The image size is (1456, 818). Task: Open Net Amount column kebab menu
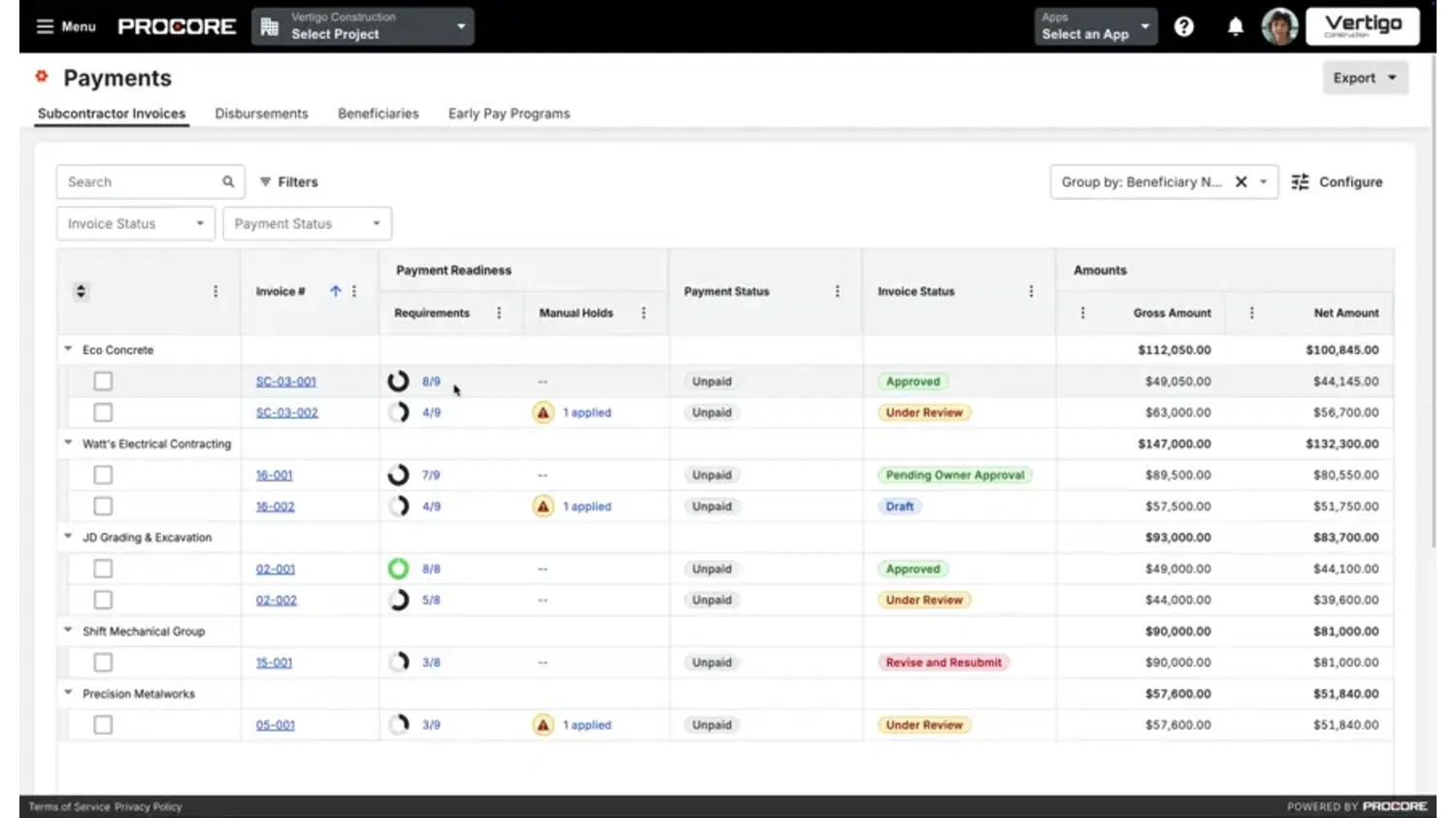(1251, 312)
